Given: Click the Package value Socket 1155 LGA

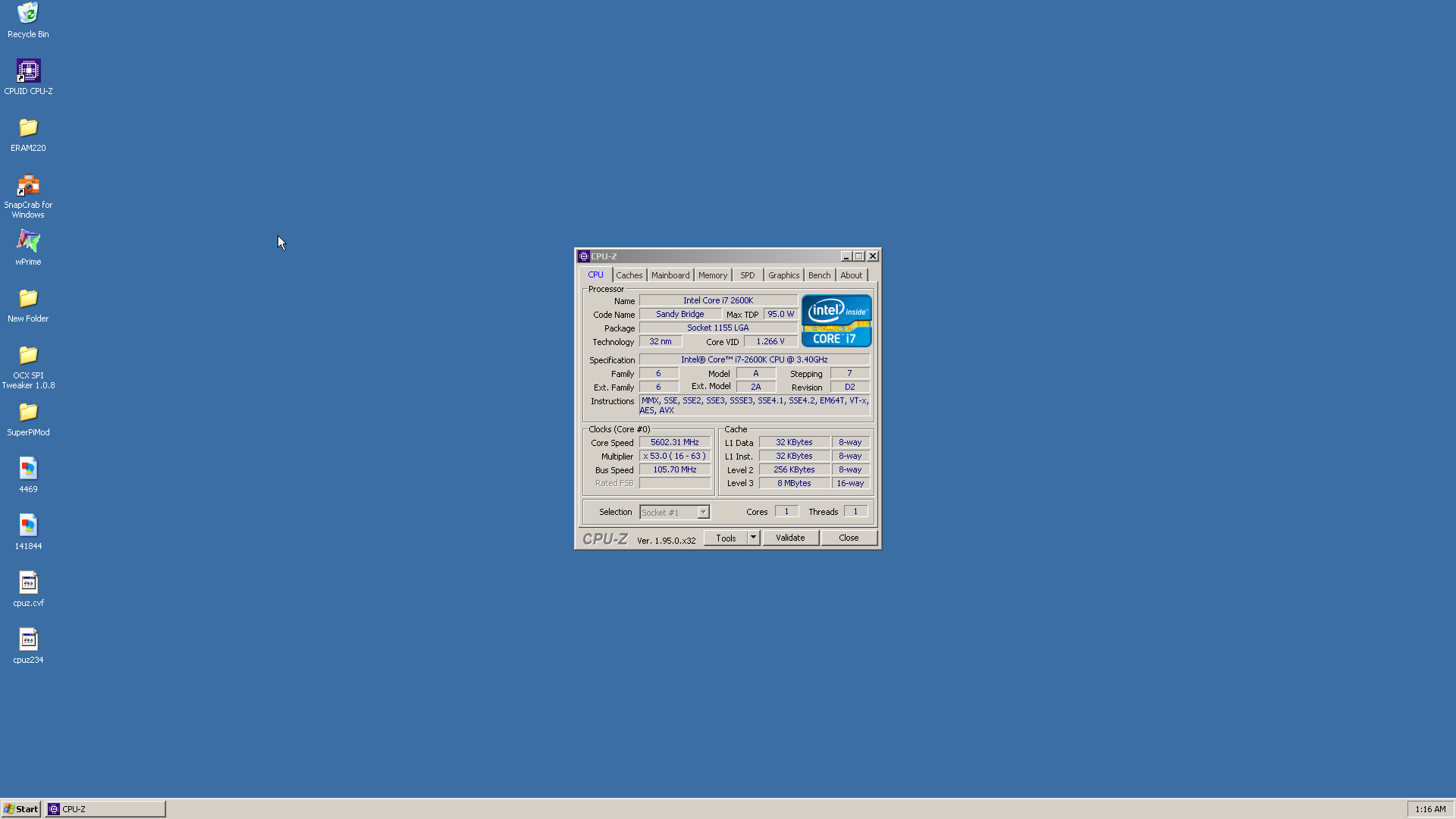Looking at the screenshot, I should pyautogui.click(x=718, y=328).
